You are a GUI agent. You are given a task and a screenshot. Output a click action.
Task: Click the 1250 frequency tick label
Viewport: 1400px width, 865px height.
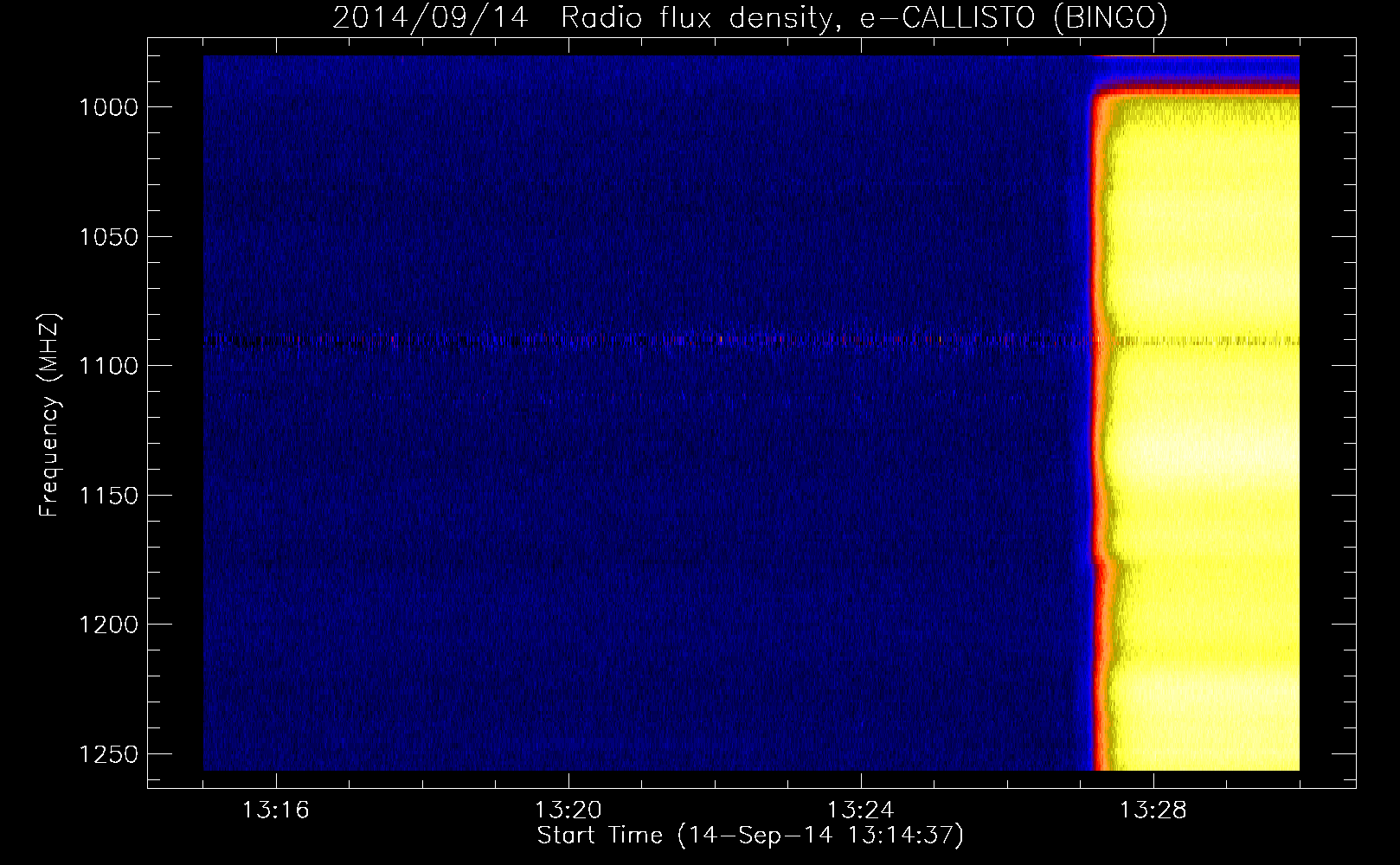(109, 754)
